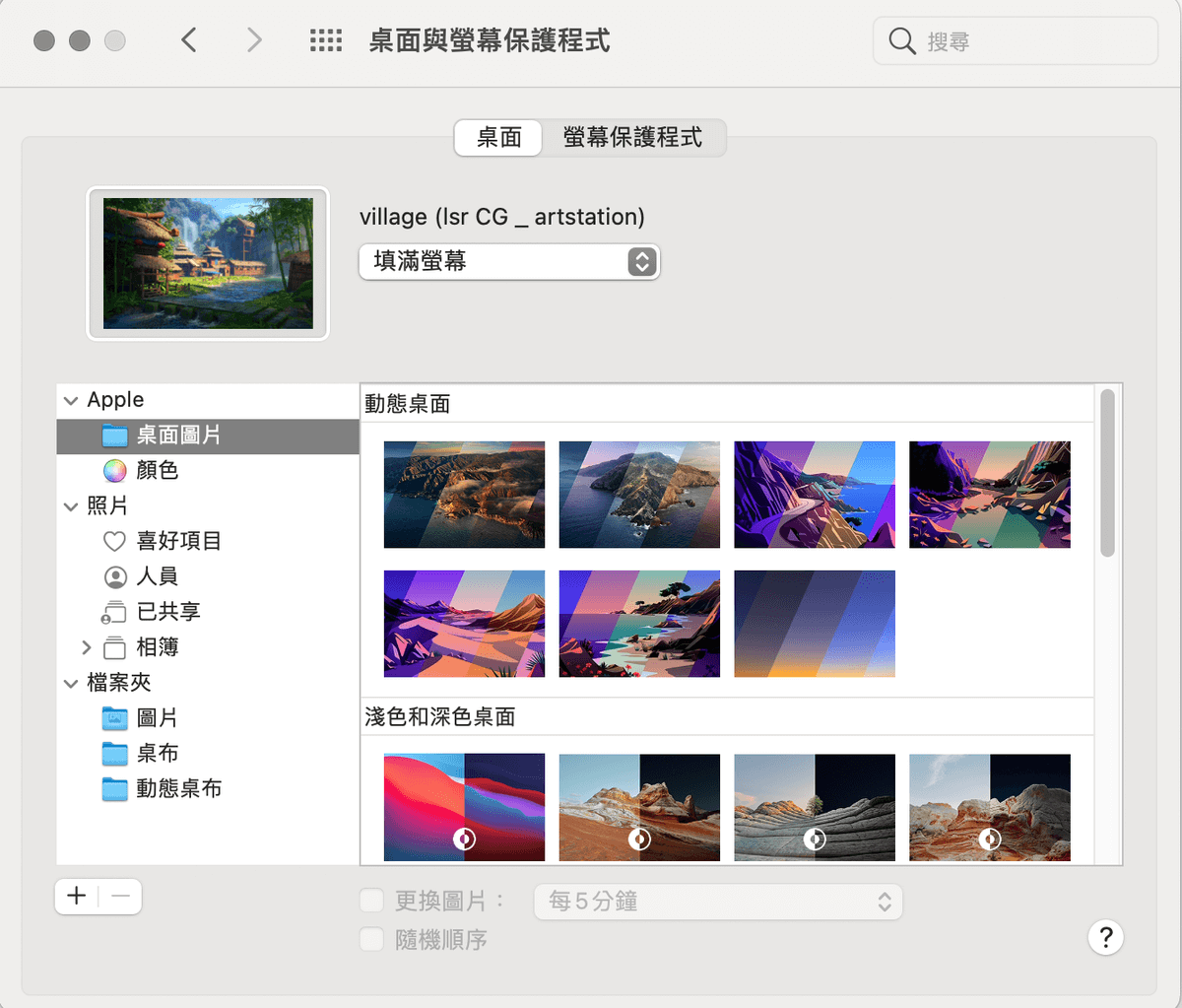Select the Big Sur red blue wallpaper
The image size is (1182, 1008).
tap(464, 808)
